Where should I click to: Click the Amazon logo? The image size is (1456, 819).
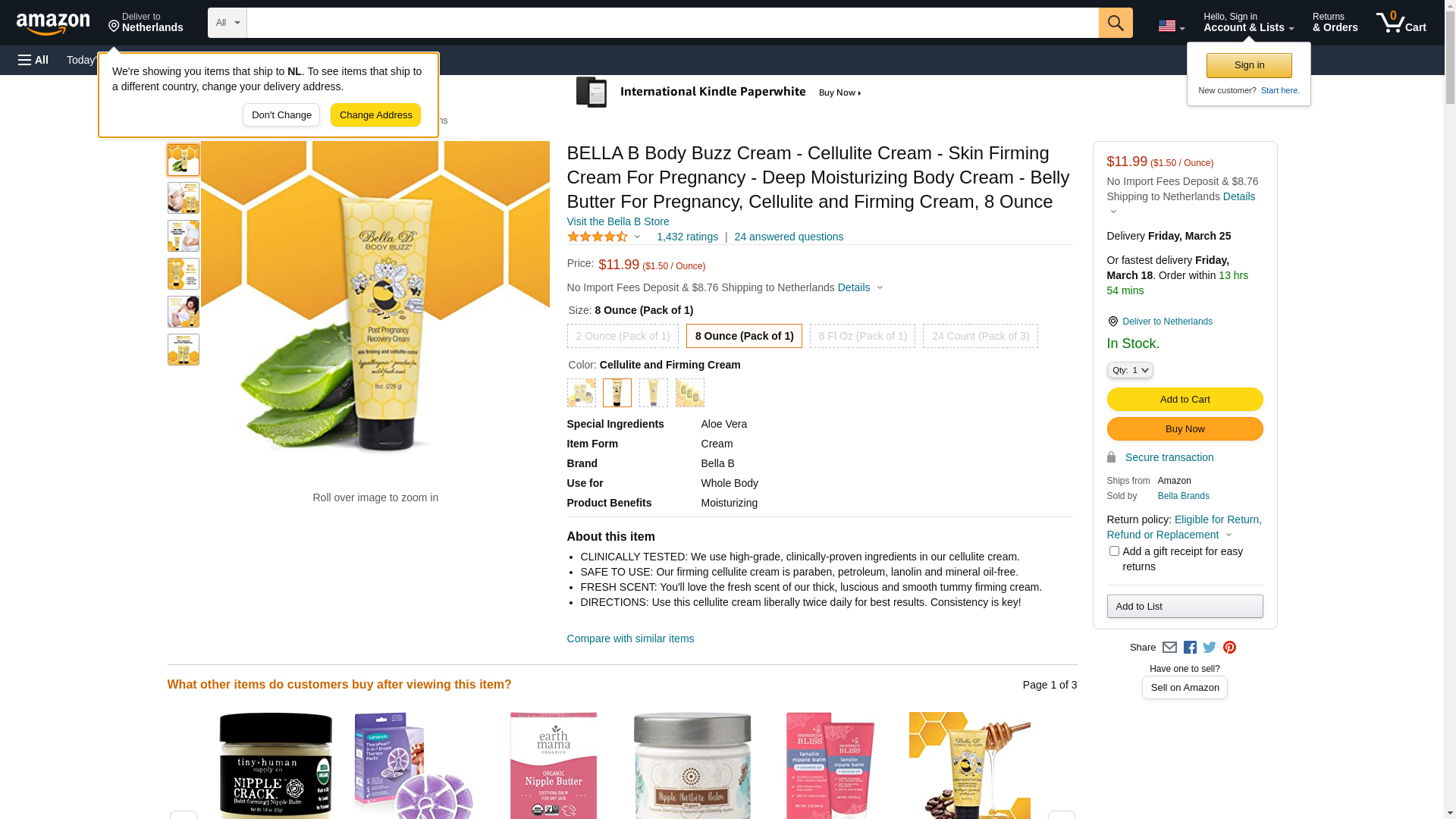pyautogui.click(x=53, y=24)
